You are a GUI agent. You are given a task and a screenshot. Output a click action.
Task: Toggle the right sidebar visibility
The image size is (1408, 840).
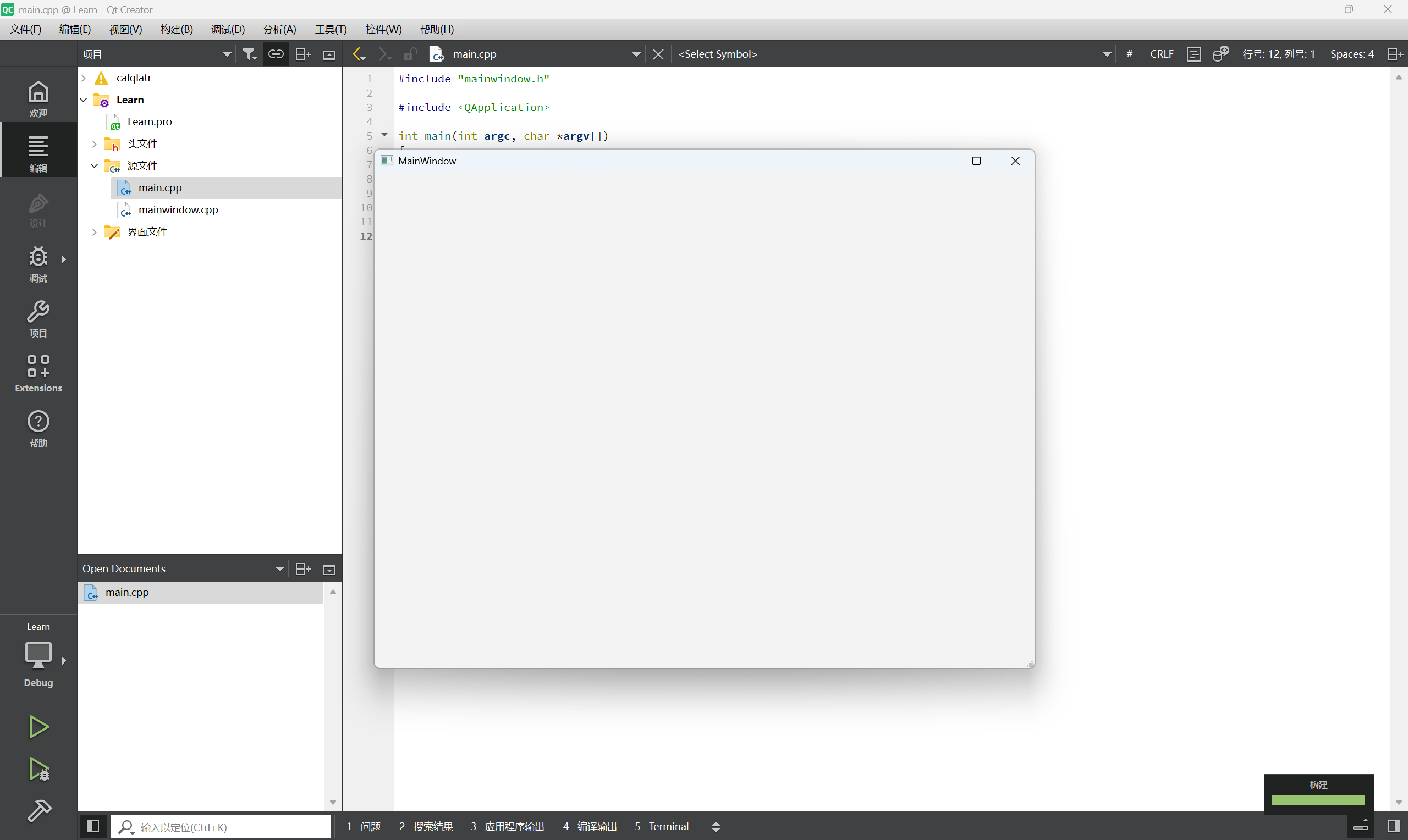click(x=1394, y=826)
